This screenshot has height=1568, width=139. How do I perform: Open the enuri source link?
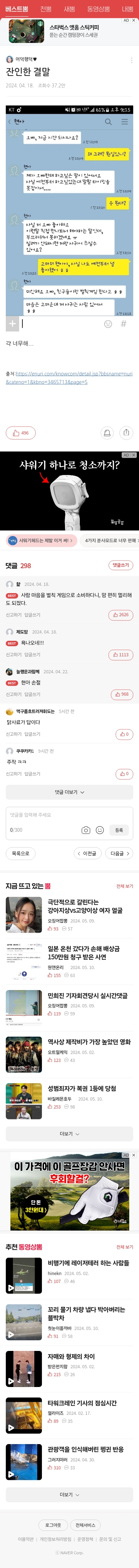point(69,377)
